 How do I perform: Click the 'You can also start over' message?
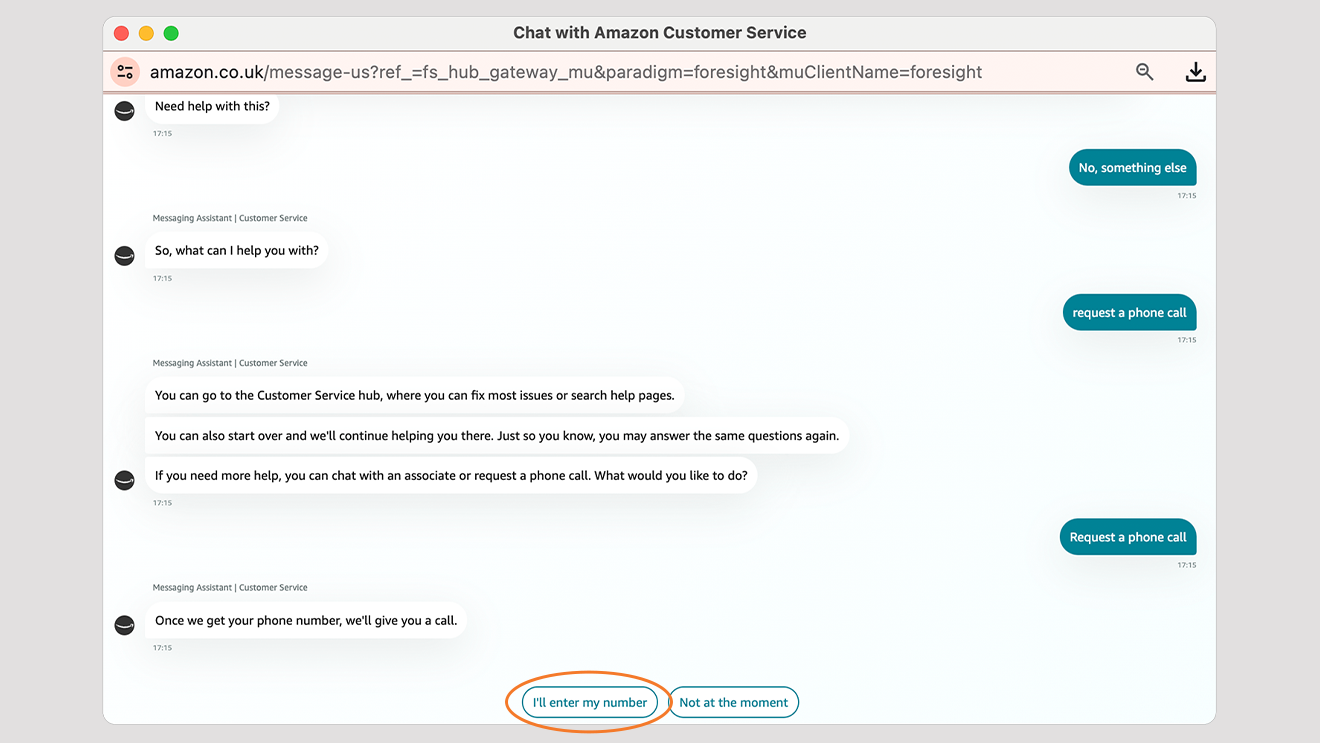(x=496, y=436)
